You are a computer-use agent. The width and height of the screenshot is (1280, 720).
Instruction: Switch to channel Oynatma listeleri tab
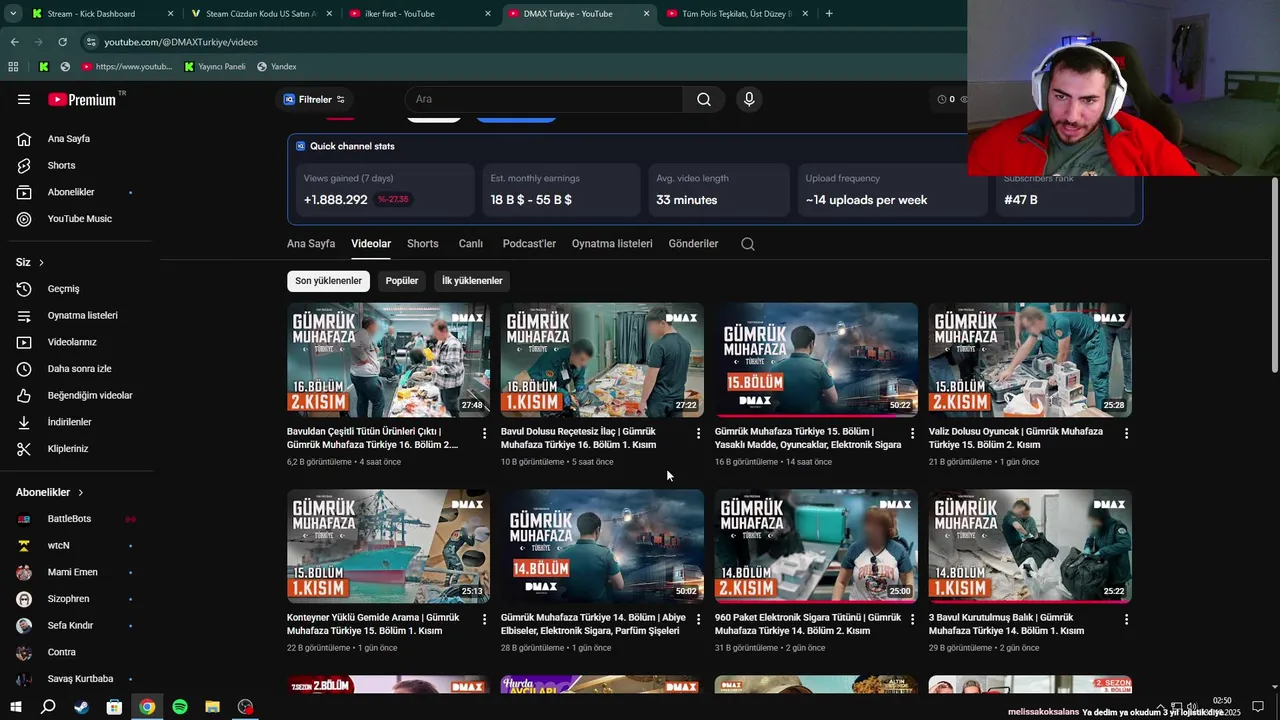click(612, 244)
